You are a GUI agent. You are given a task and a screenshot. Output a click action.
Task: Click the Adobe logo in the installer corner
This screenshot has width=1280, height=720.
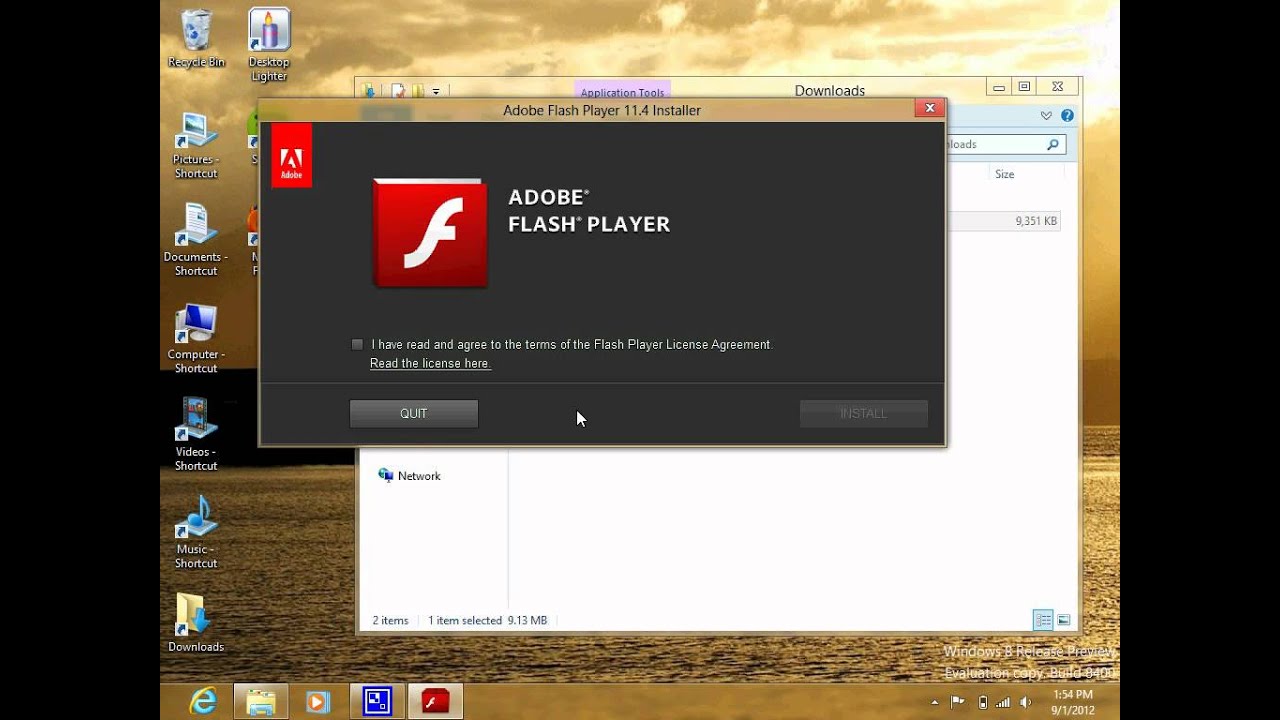(291, 156)
